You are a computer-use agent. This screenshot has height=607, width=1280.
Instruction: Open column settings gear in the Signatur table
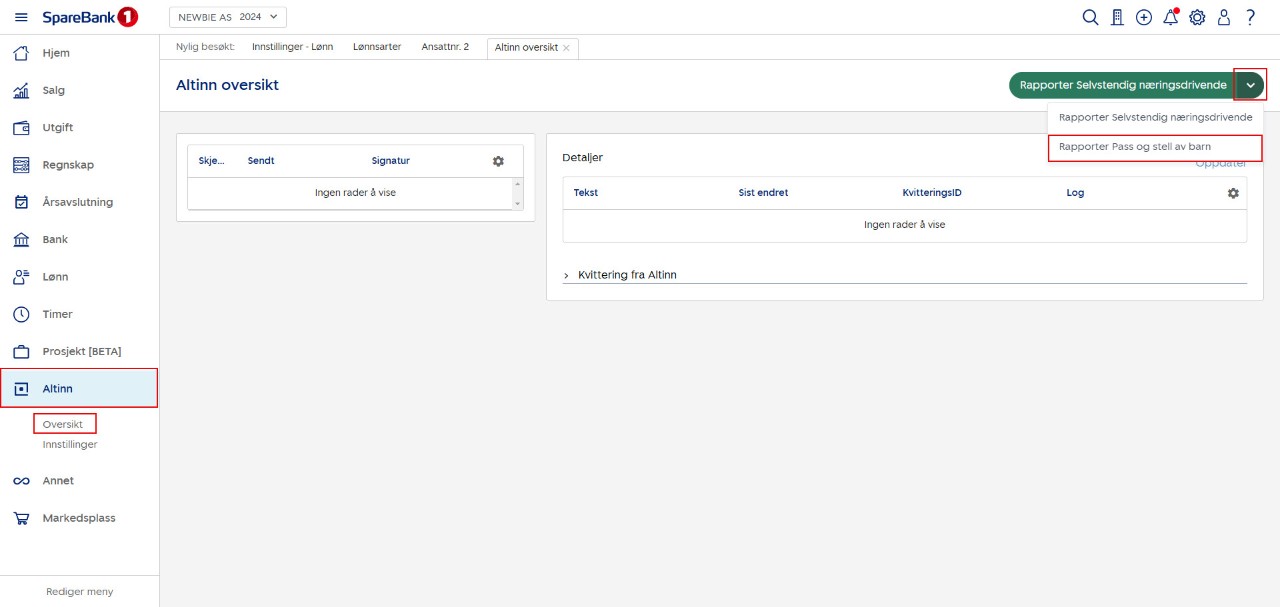[498, 161]
